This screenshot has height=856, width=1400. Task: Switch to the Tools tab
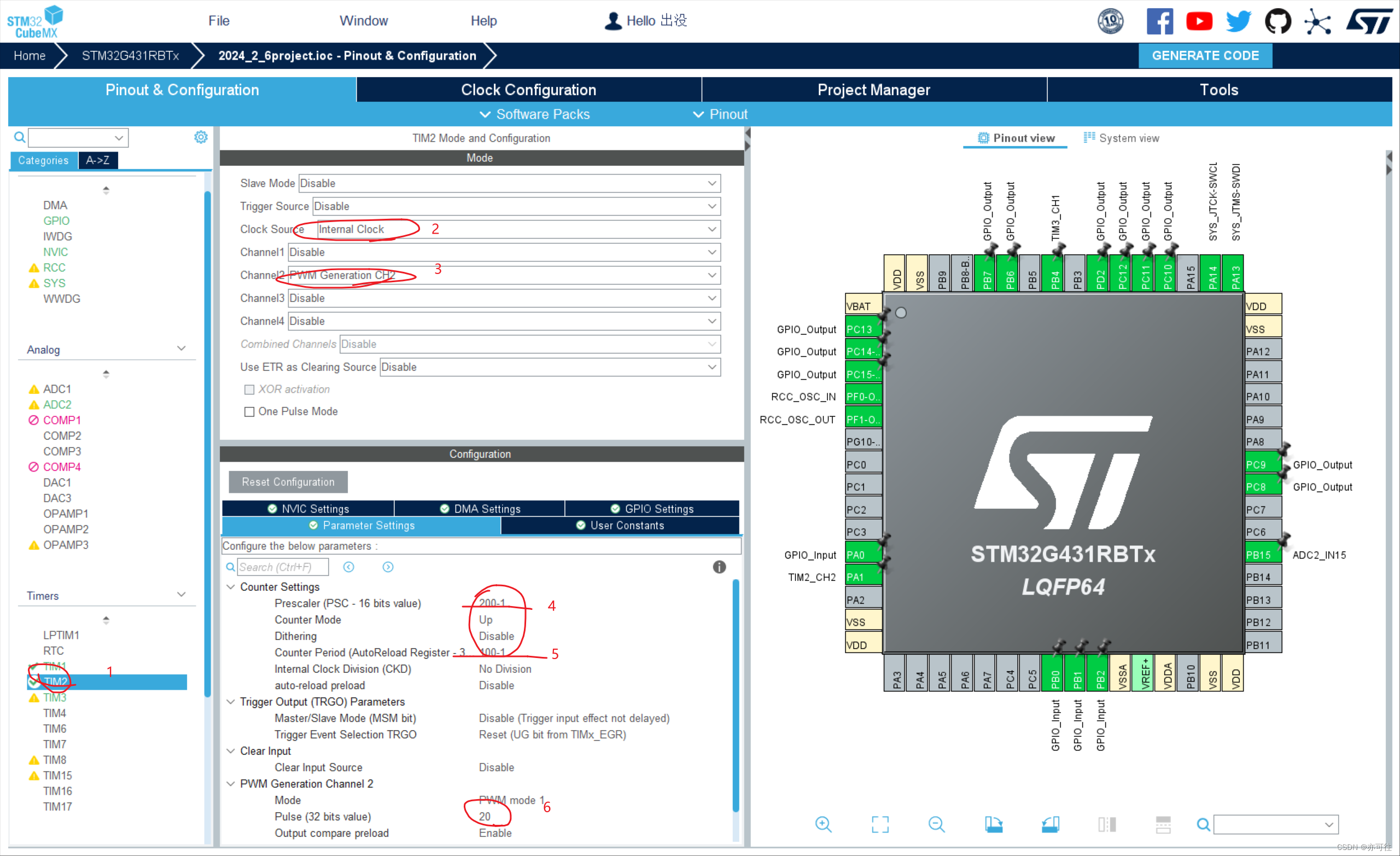click(1220, 89)
